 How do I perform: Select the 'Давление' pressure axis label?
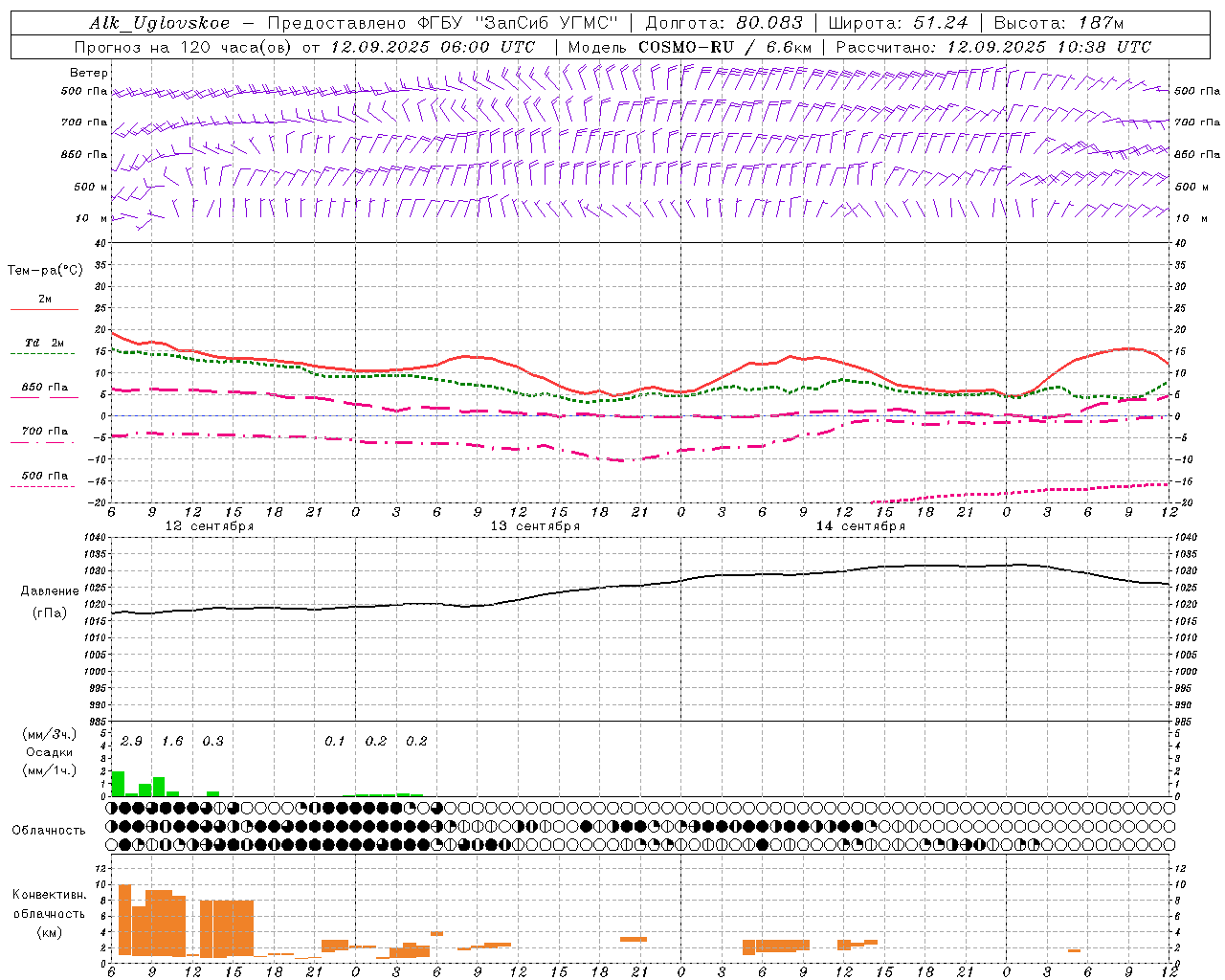[50, 591]
